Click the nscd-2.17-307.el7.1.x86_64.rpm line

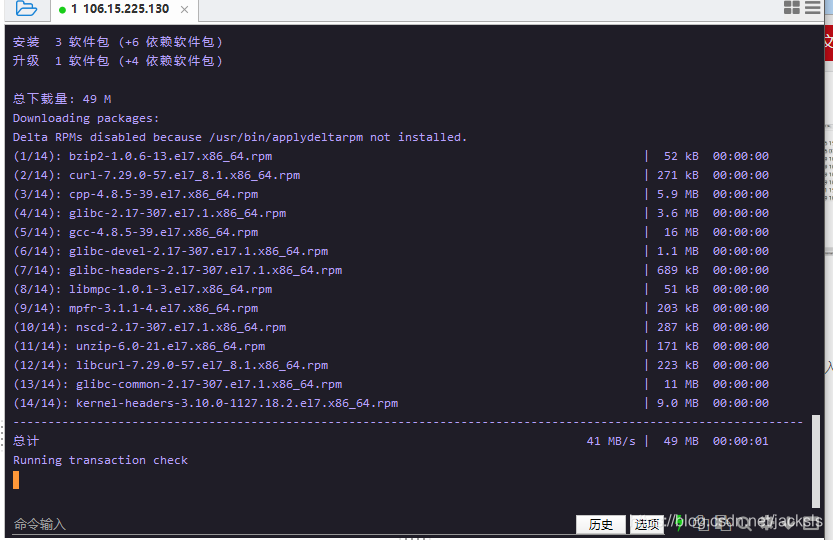(391, 327)
